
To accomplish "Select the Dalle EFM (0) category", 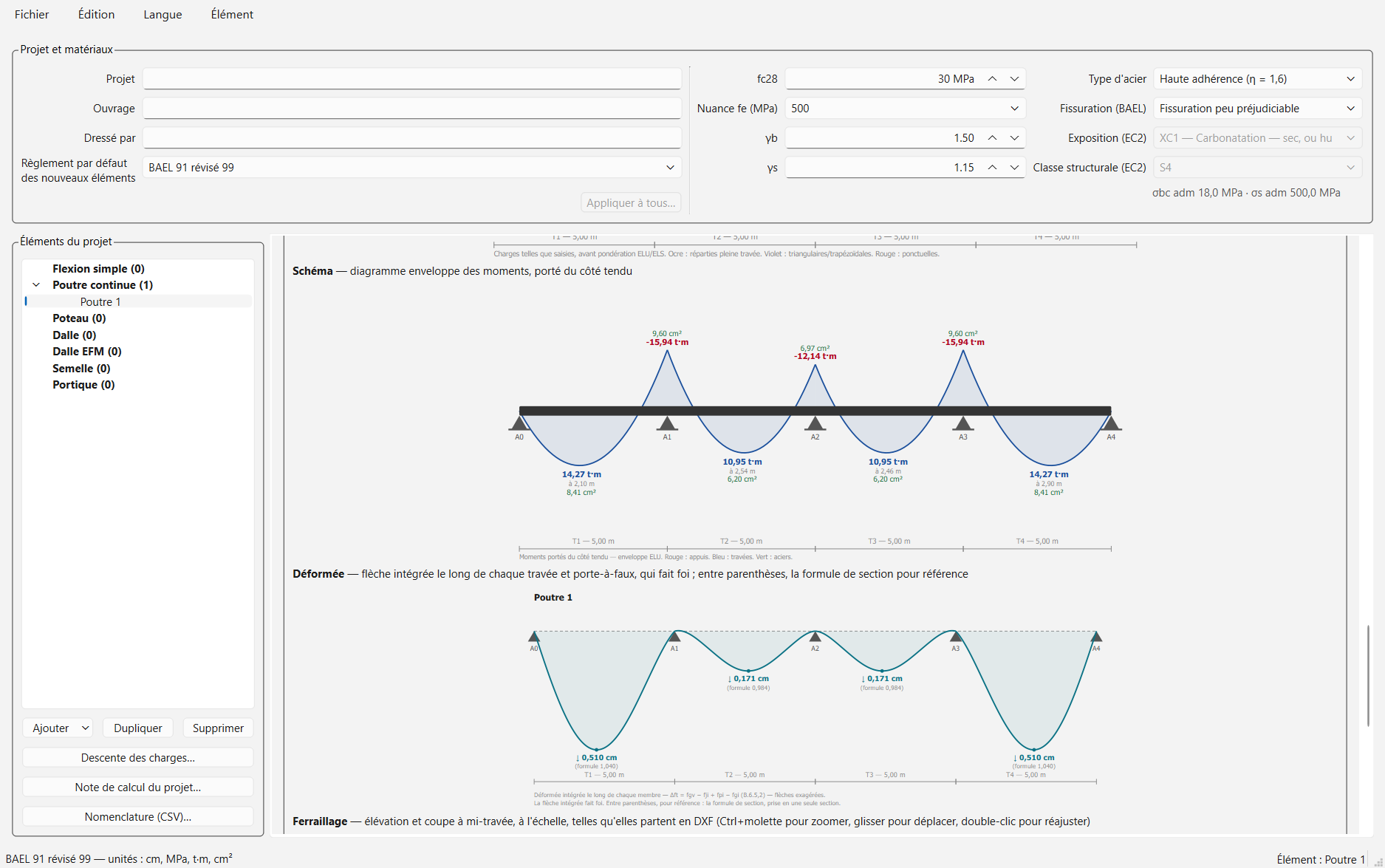I will tap(86, 352).
